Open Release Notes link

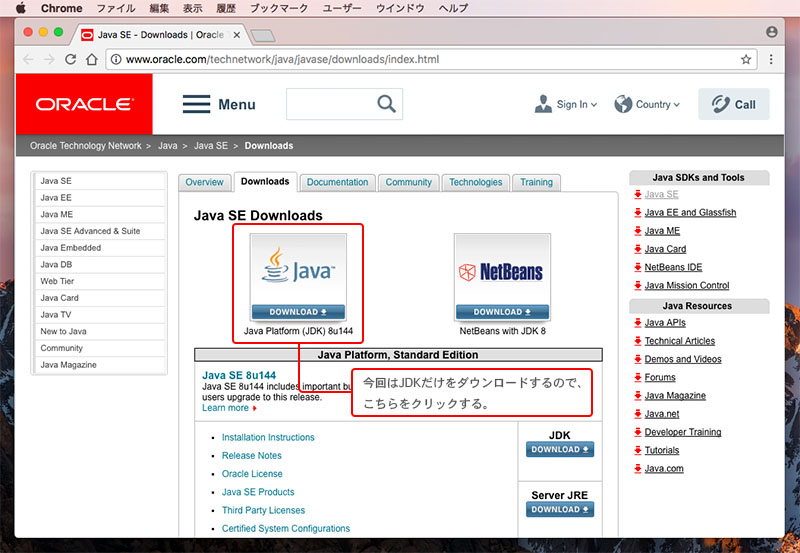coord(252,456)
